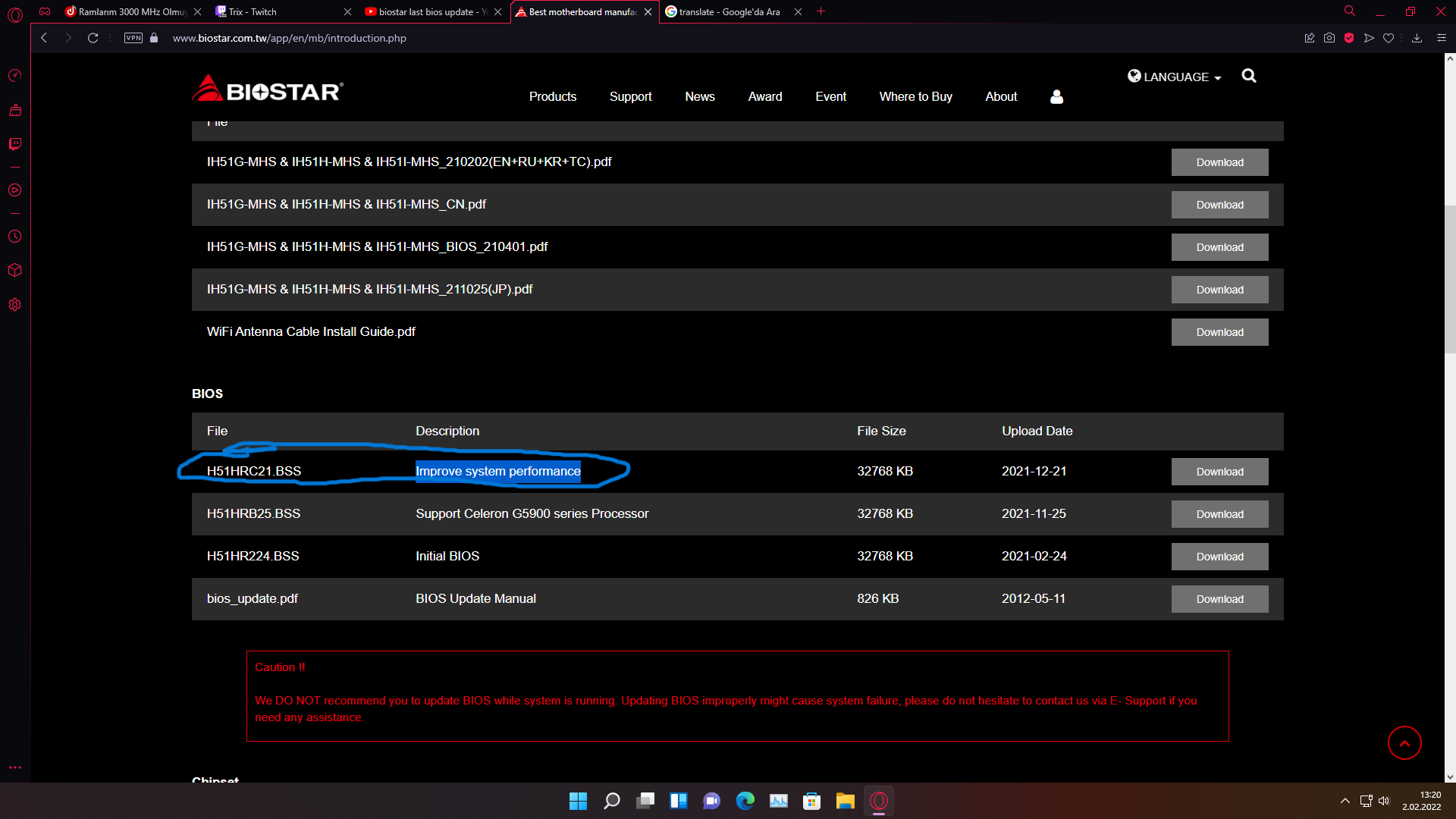Open History from the Opera sidebar
The width and height of the screenshot is (1456, 819).
coord(14,237)
